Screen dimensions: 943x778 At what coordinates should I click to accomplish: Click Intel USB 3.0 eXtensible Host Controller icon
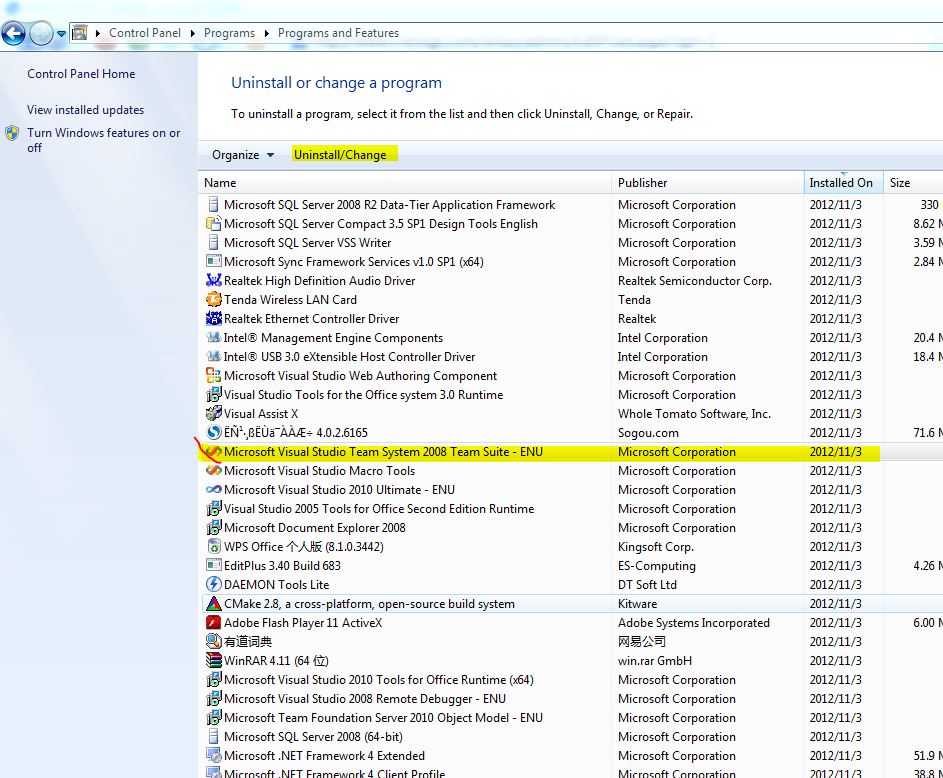click(x=213, y=357)
